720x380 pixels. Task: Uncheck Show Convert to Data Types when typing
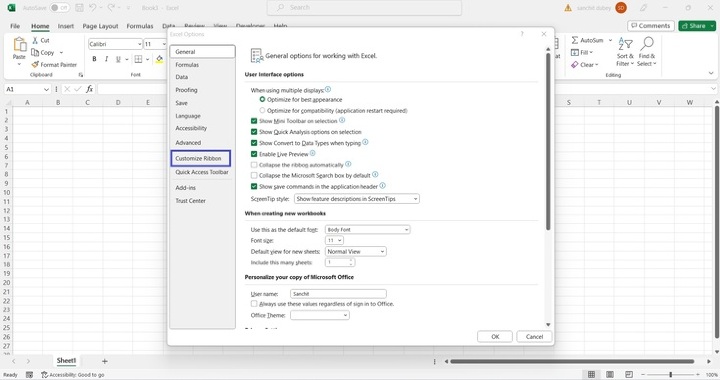[254, 143]
